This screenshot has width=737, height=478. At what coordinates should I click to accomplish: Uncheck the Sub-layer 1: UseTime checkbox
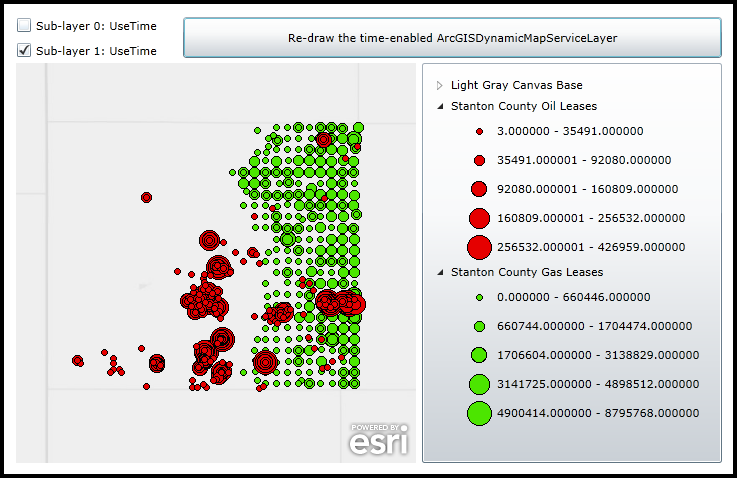click(24, 50)
